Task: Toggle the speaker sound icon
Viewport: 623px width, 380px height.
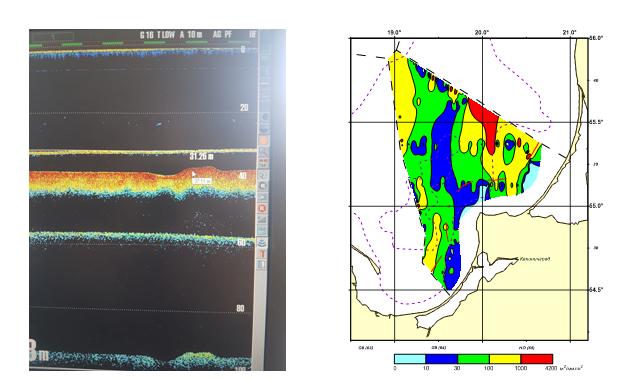Action: point(262,175)
